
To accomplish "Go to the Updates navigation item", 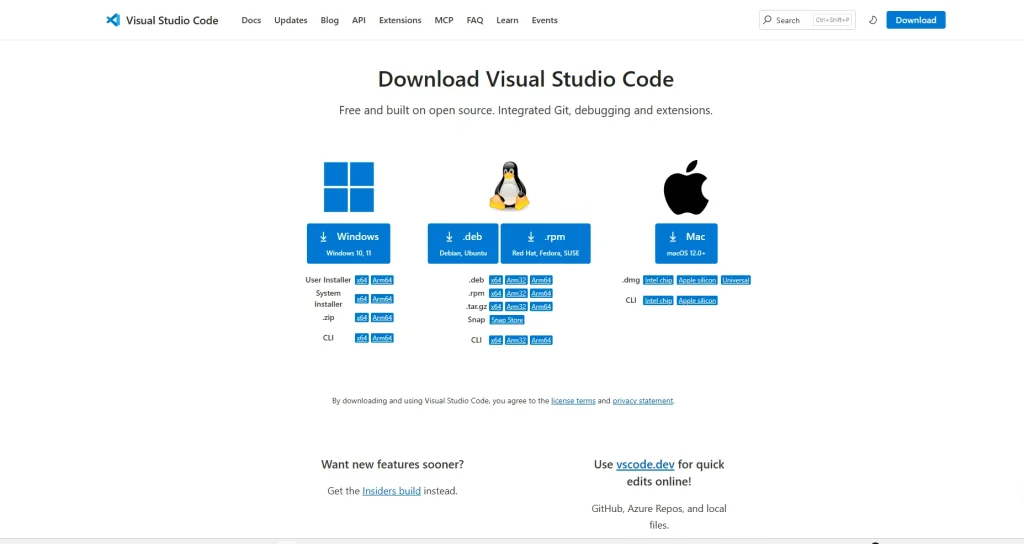I will click(x=291, y=20).
